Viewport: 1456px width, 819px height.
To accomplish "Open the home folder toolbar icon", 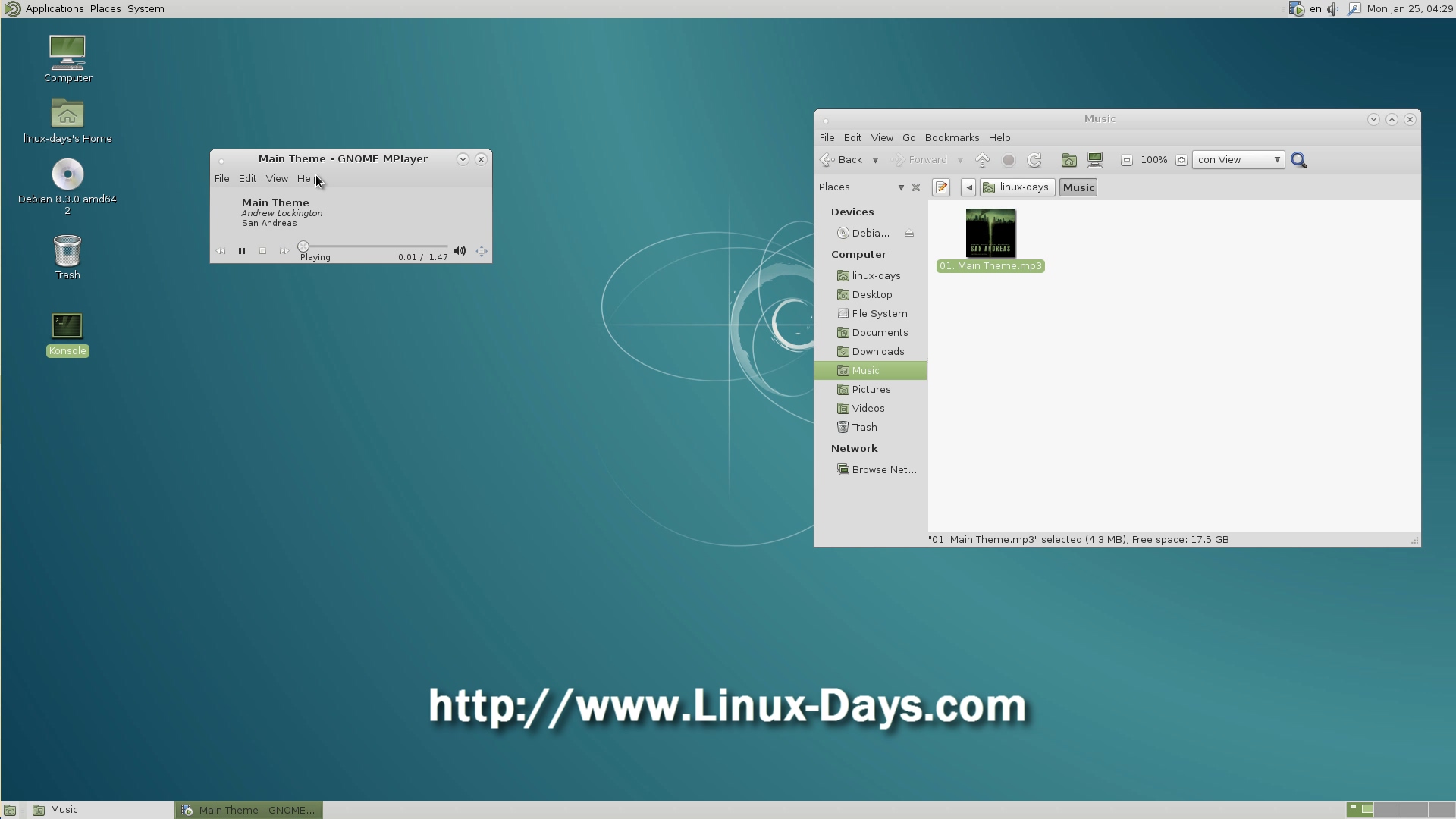I will pyautogui.click(x=1069, y=160).
